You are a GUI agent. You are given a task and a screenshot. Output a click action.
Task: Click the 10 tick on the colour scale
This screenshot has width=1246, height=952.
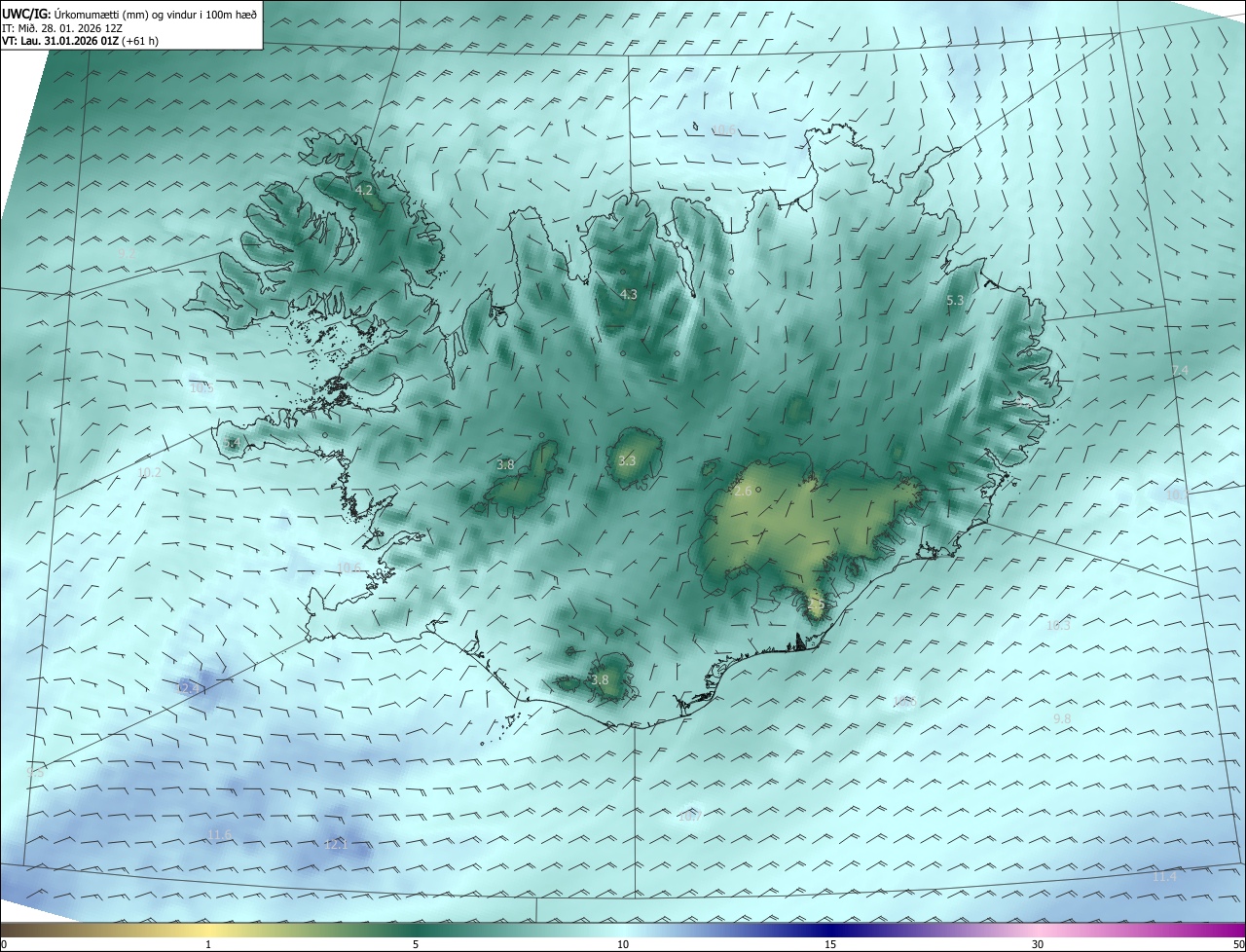coord(623,944)
